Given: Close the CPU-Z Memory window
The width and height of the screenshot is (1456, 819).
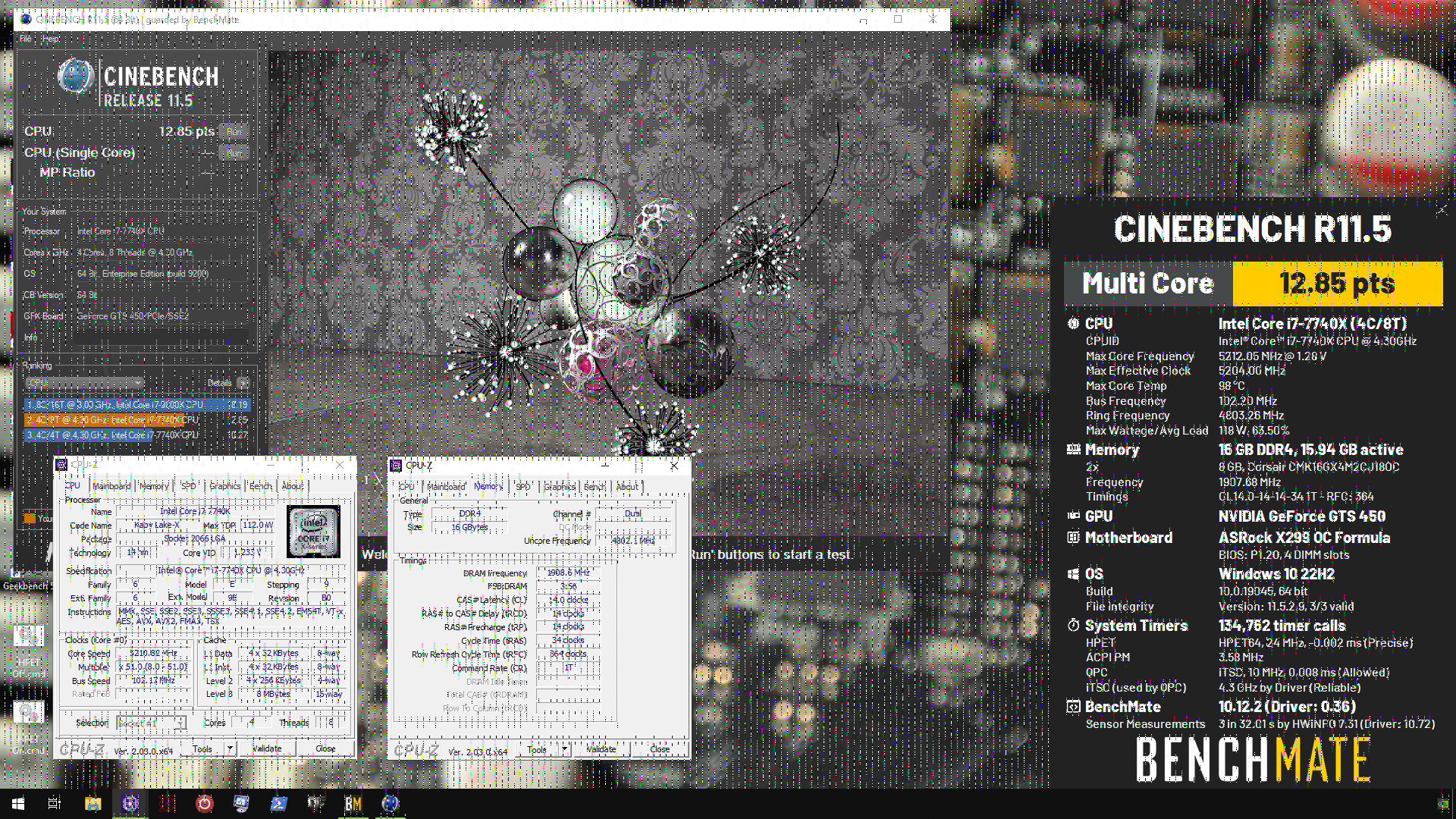Looking at the screenshot, I should pyautogui.click(x=674, y=466).
